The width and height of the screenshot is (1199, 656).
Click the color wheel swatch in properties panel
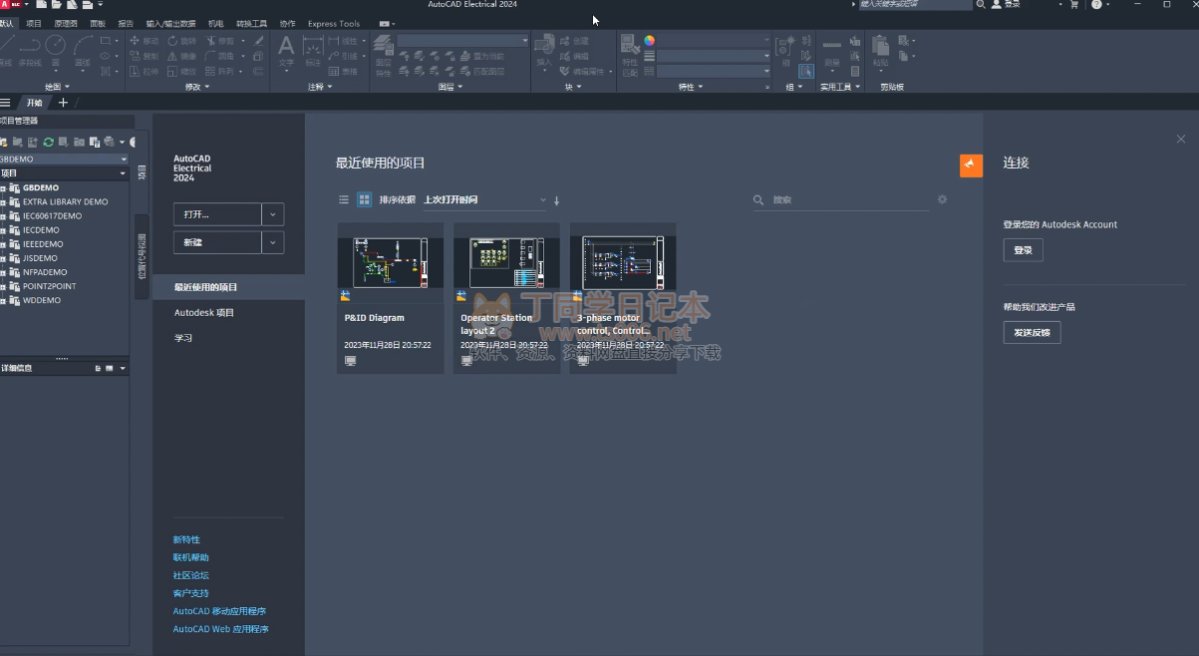click(x=649, y=41)
